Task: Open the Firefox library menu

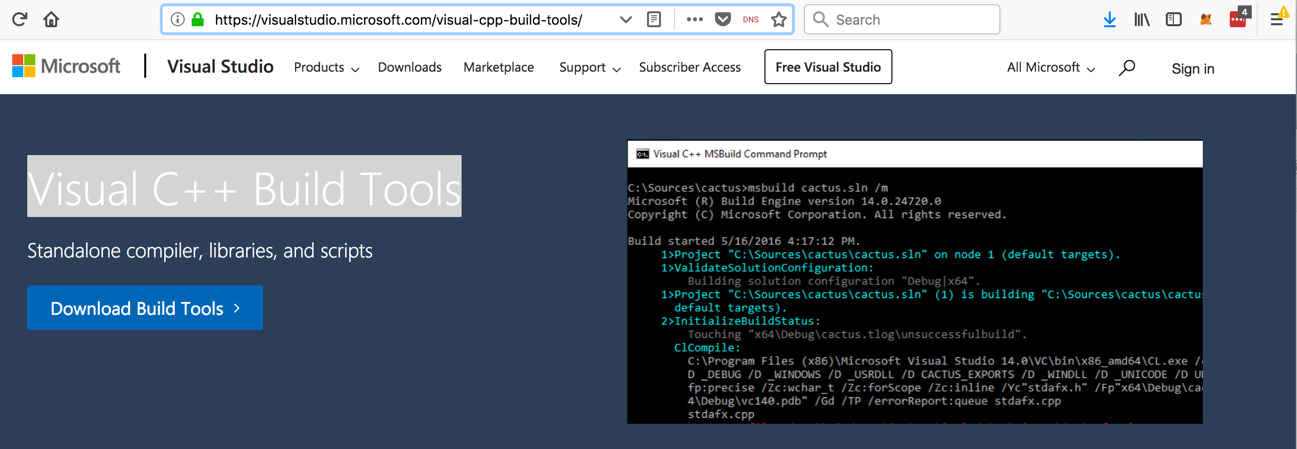Action: 1141,19
